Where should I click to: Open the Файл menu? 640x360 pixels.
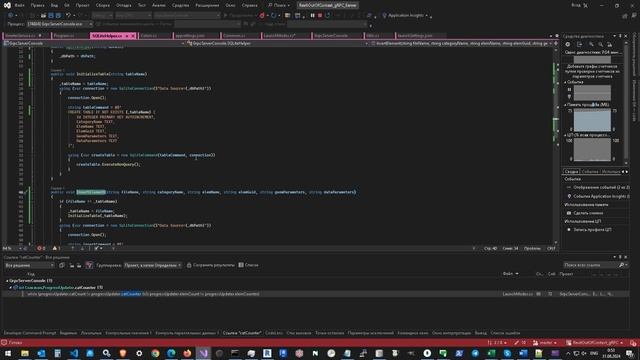pos(19,5)
